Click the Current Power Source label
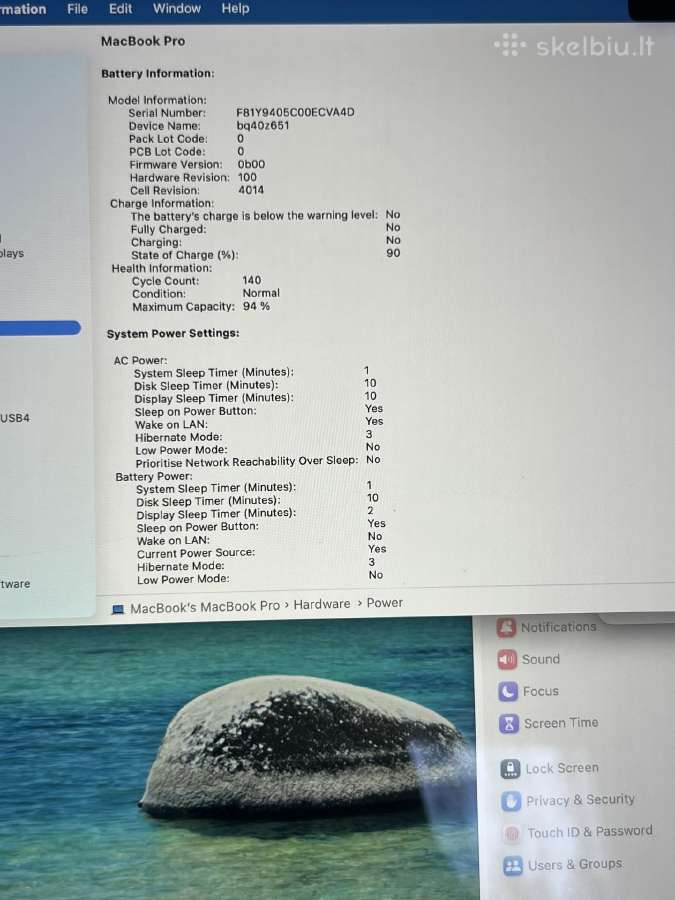Viewport: 675px width, 900px height. [196, 553]
